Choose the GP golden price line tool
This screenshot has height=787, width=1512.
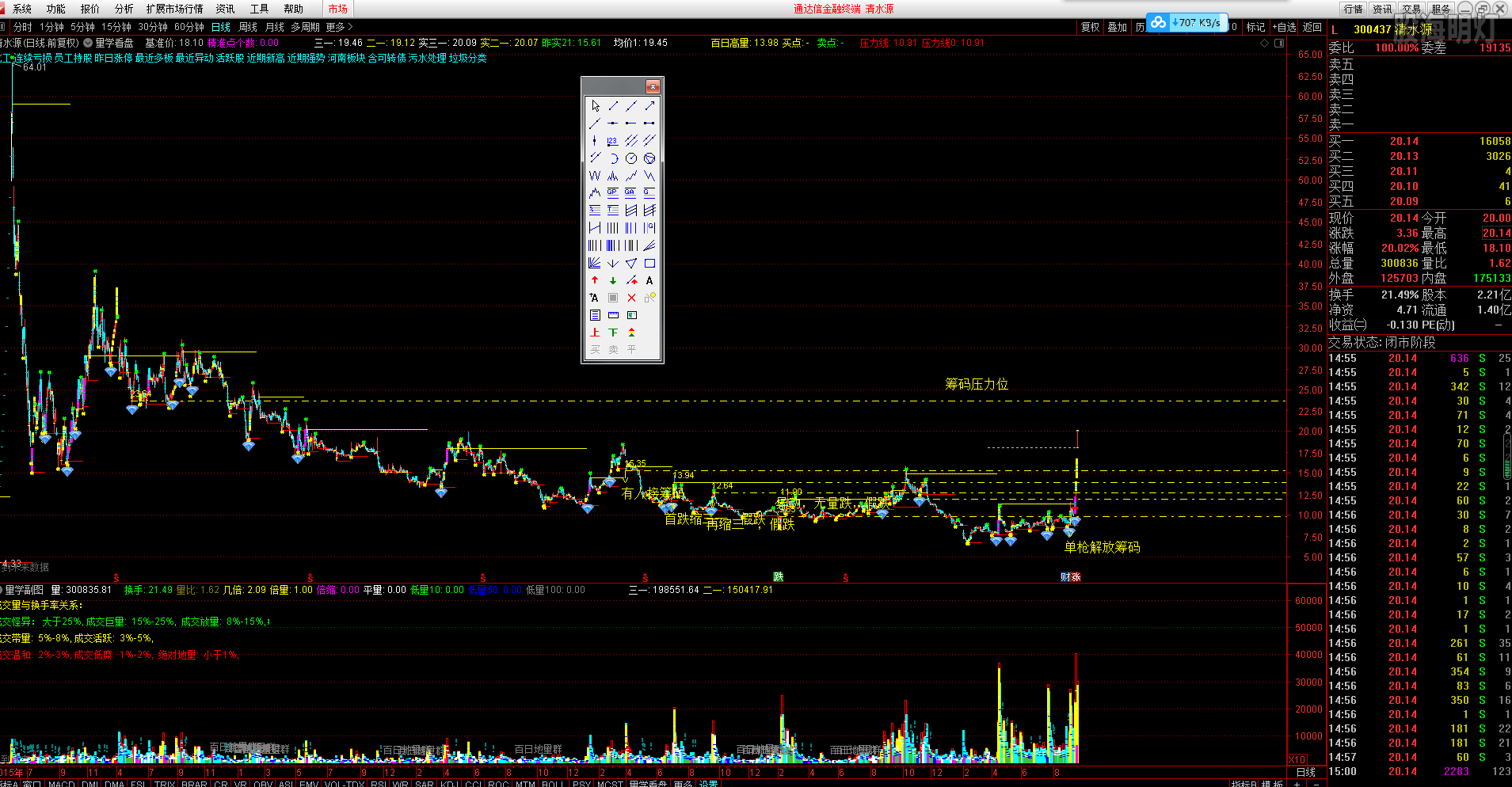click(613, 193)
